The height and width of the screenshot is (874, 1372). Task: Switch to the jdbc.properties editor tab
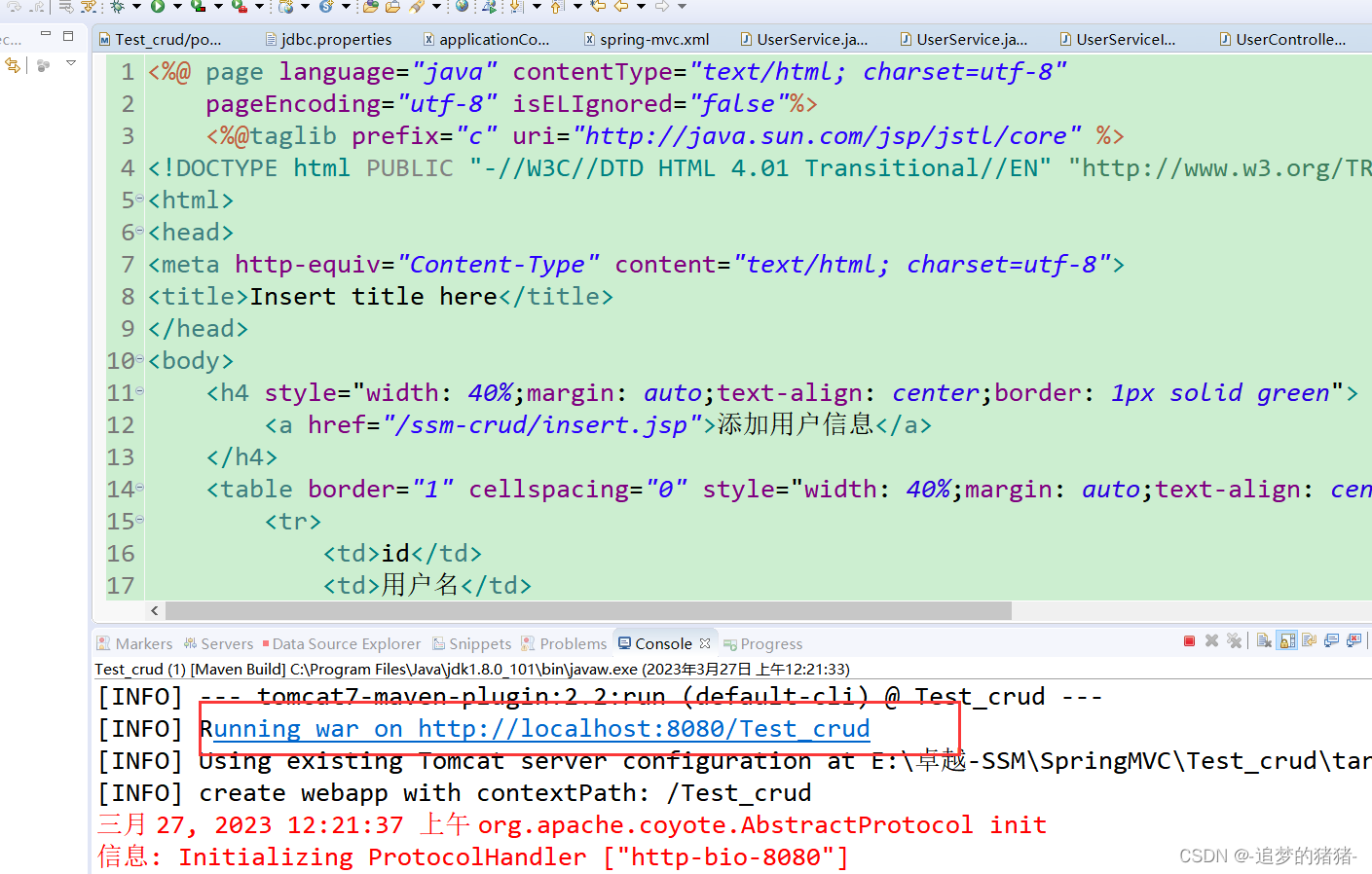point(328,39)
